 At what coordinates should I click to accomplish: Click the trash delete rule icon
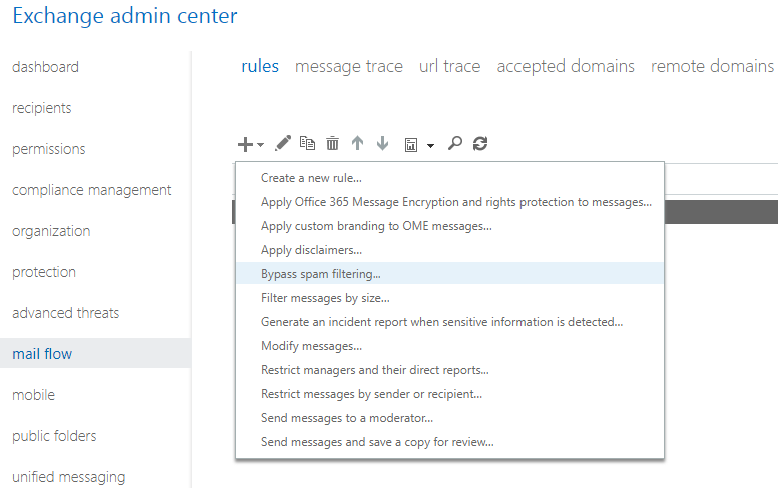333,144
